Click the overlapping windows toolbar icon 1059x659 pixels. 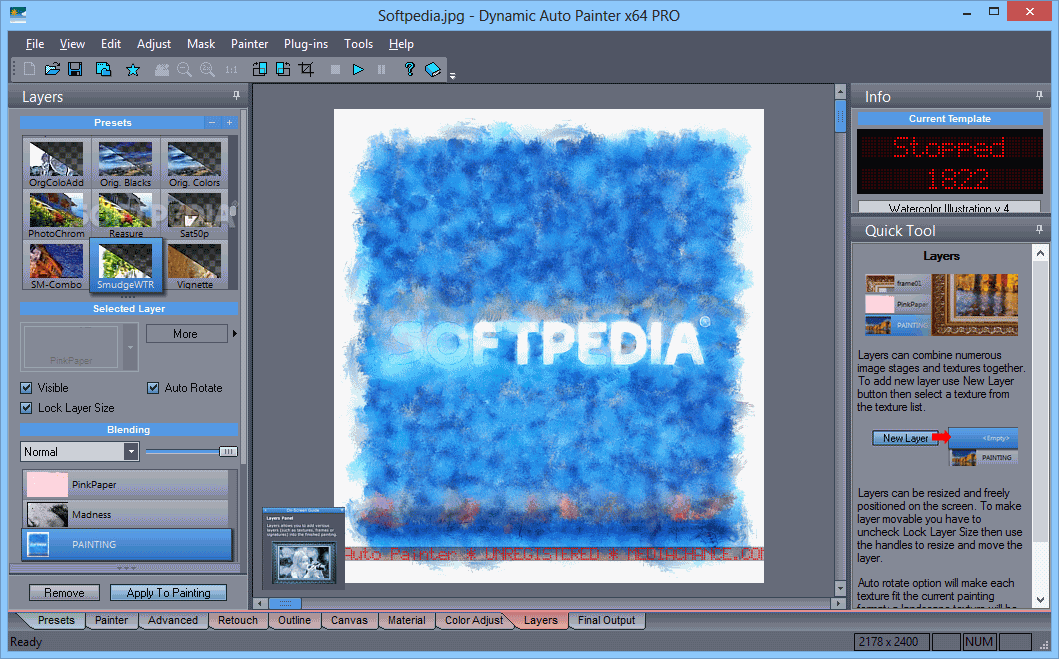pyautogui.click(x=103, y=69)
